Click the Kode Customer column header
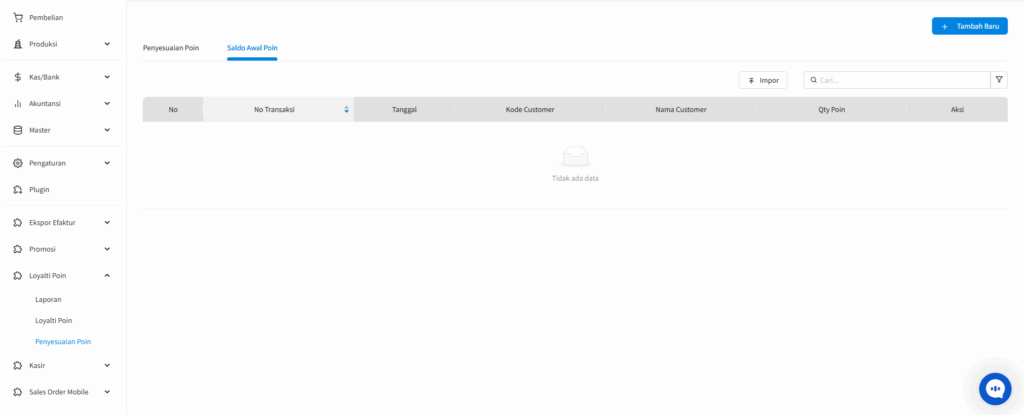The height and width of the screenshot is (415, 1024). 530,110
